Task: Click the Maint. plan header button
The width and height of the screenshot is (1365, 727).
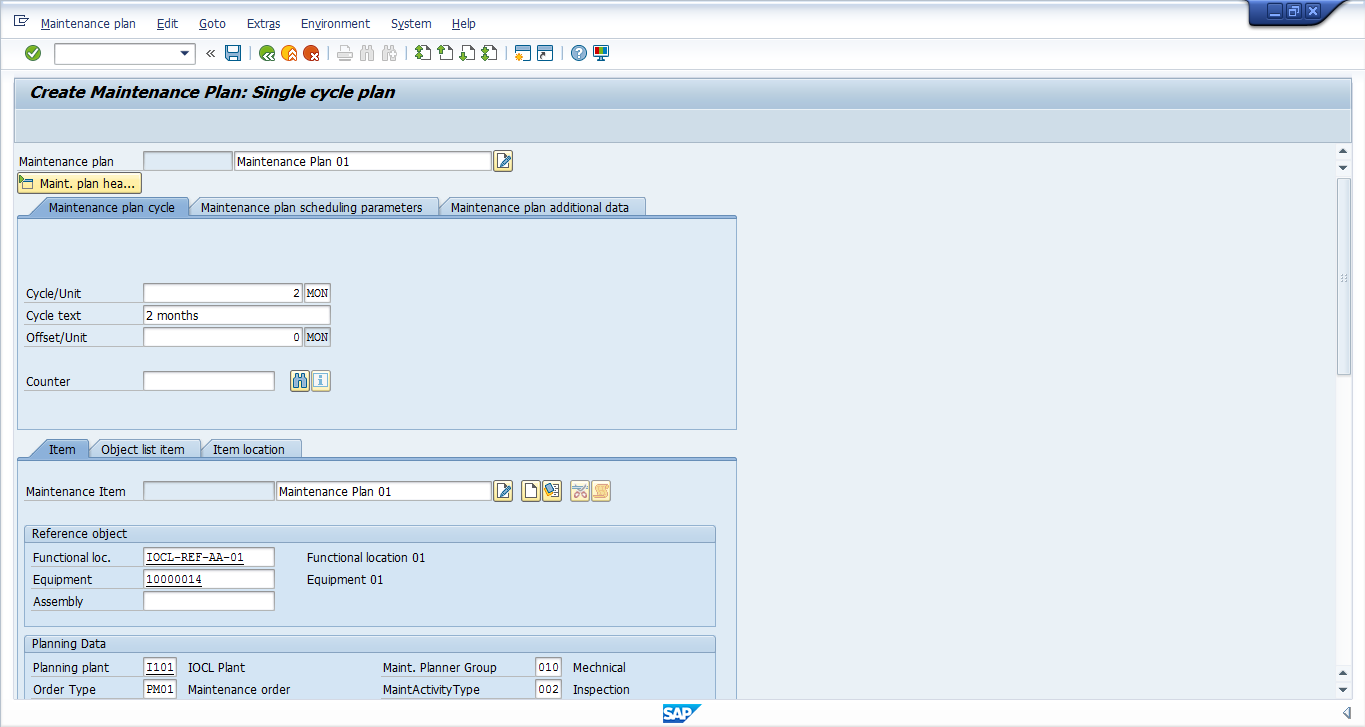Action: (x=80, y=183)
